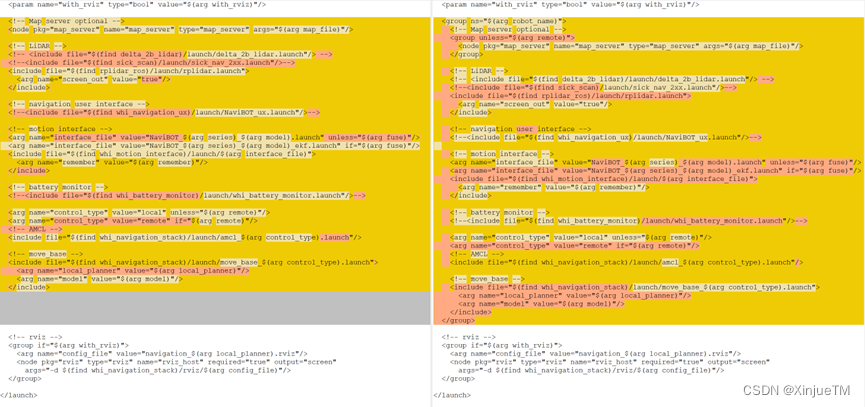Screen dimensions: 865x407
Task: Click the 'AMCL' comment in right pane
Action: pyautogui.click(x=477, y=254)
